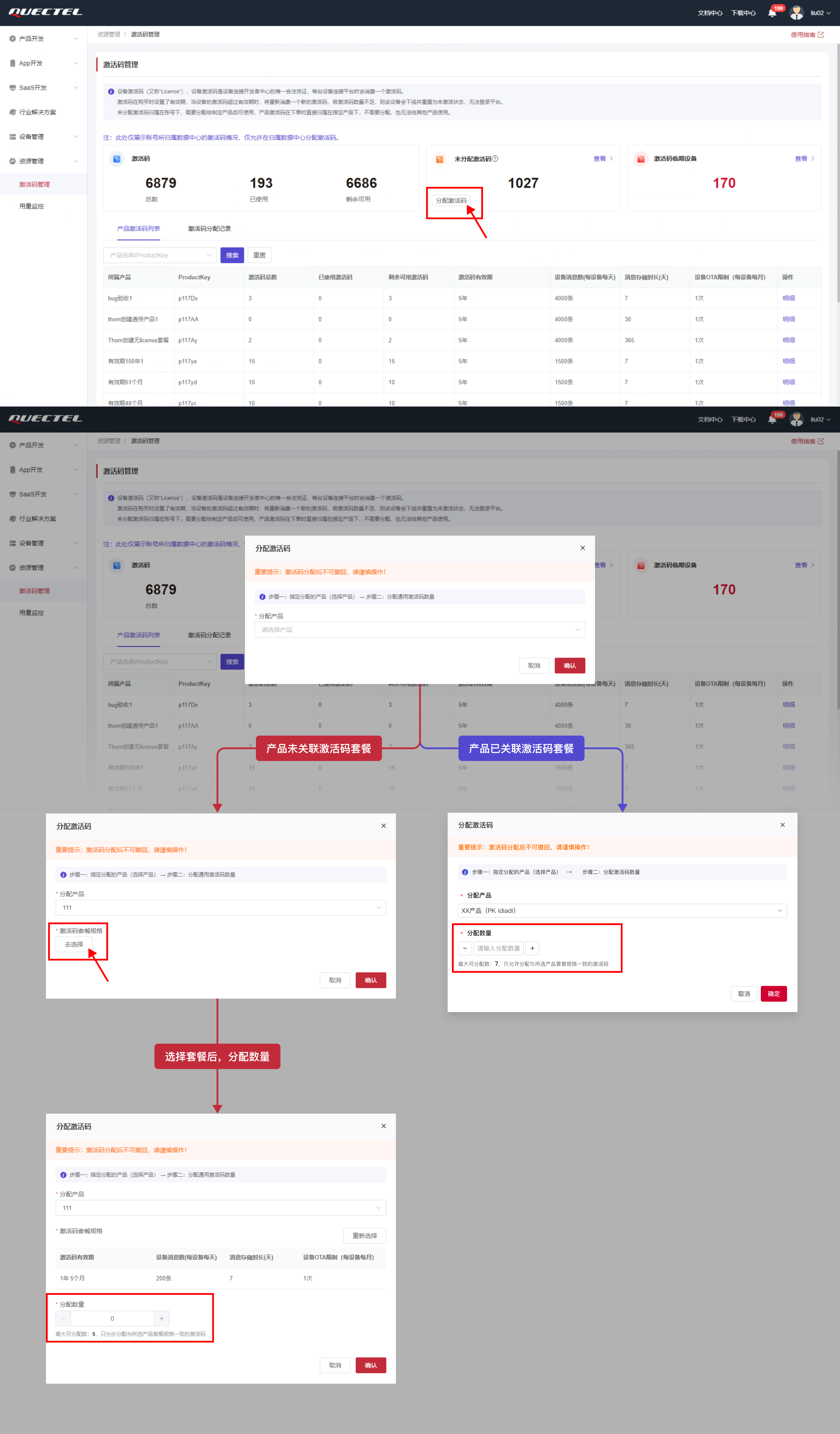Collapse 资源管理 chevron in sidebar, page without dialog

pyautogui.click(x=76, y=161)
